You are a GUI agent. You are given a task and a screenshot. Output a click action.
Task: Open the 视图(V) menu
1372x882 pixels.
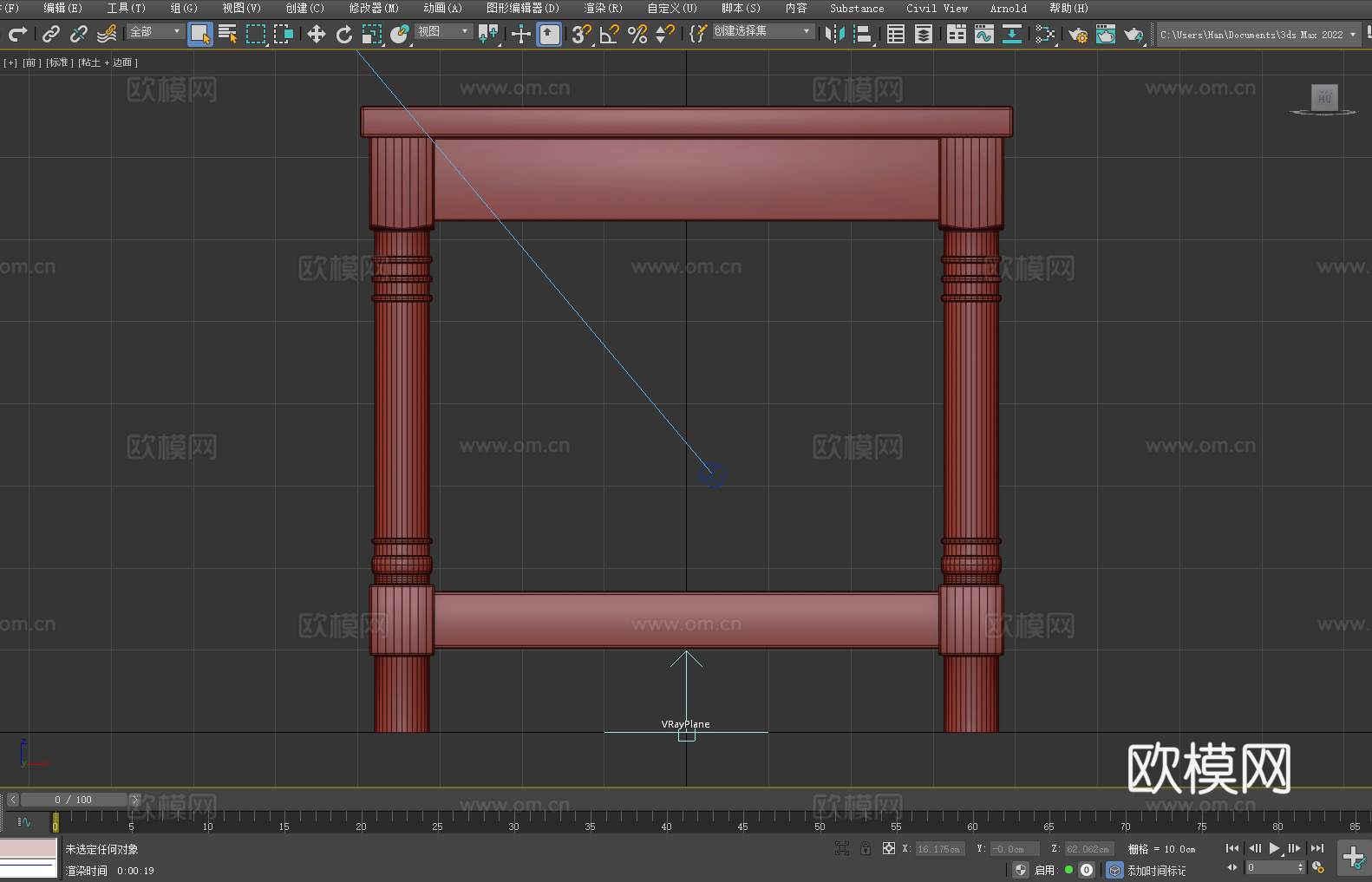tap(242, 8)
